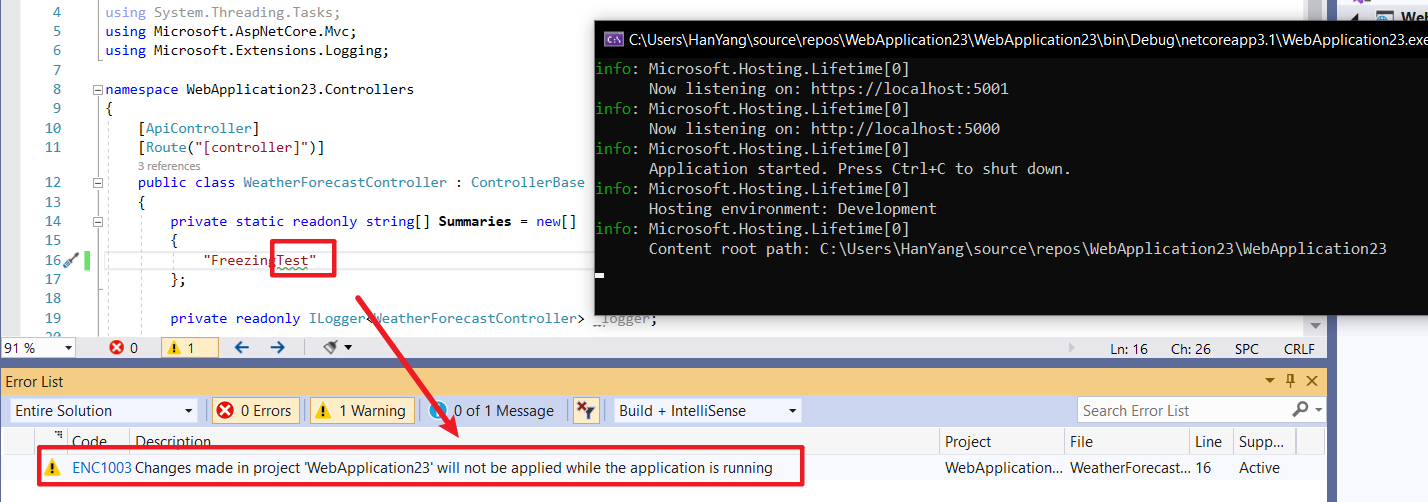Toggle the 0 Errors filter
This screenshot has width=1428, height=502.
(x=255, y=410)
